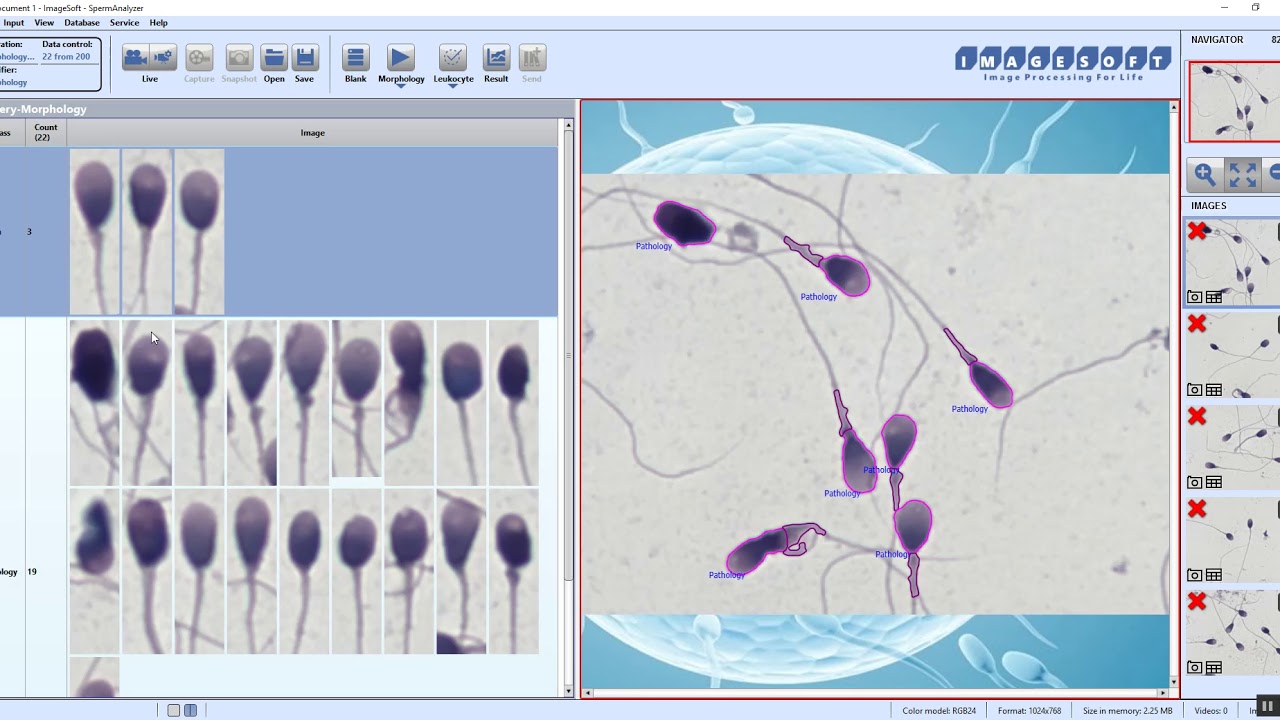Switch to single-pane layout in status bar

tap(174, 710)
